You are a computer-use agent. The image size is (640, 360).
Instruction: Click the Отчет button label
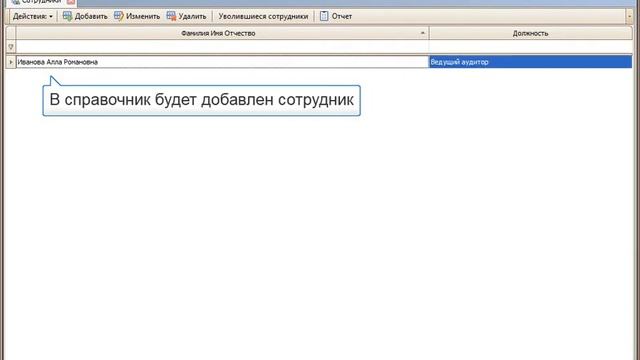point(342,16)
